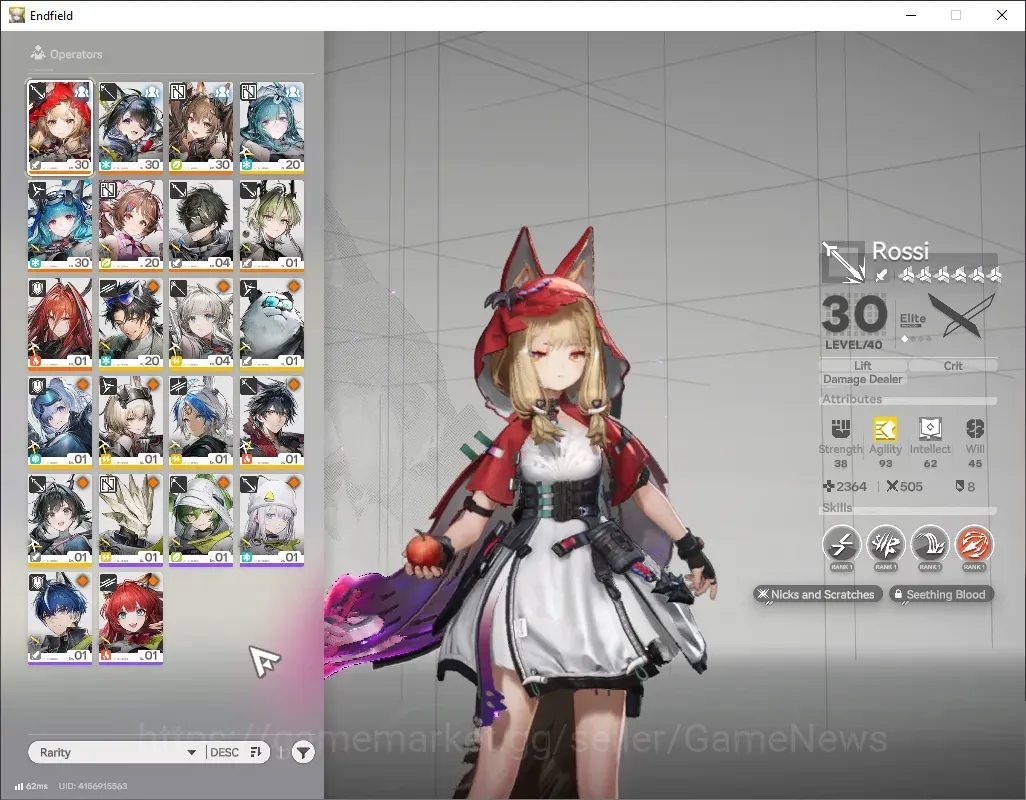The width and height of the screenshot is (1026, 800).
Task: Select blue-haired fox-eared boy card in last row
Action: [x=60, y=618]
